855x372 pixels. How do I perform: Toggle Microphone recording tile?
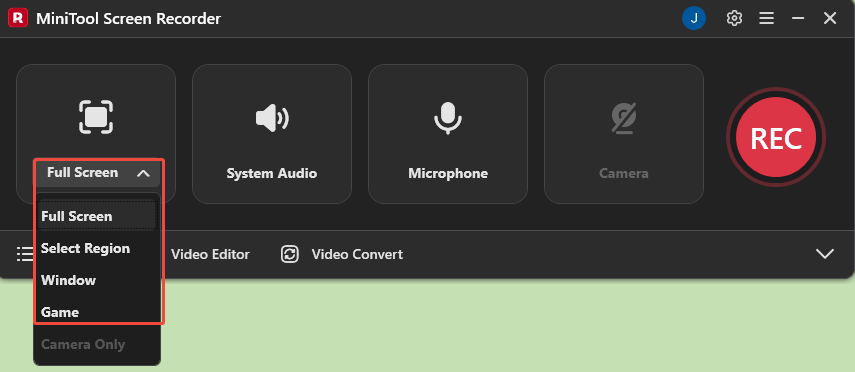point(448,134)
